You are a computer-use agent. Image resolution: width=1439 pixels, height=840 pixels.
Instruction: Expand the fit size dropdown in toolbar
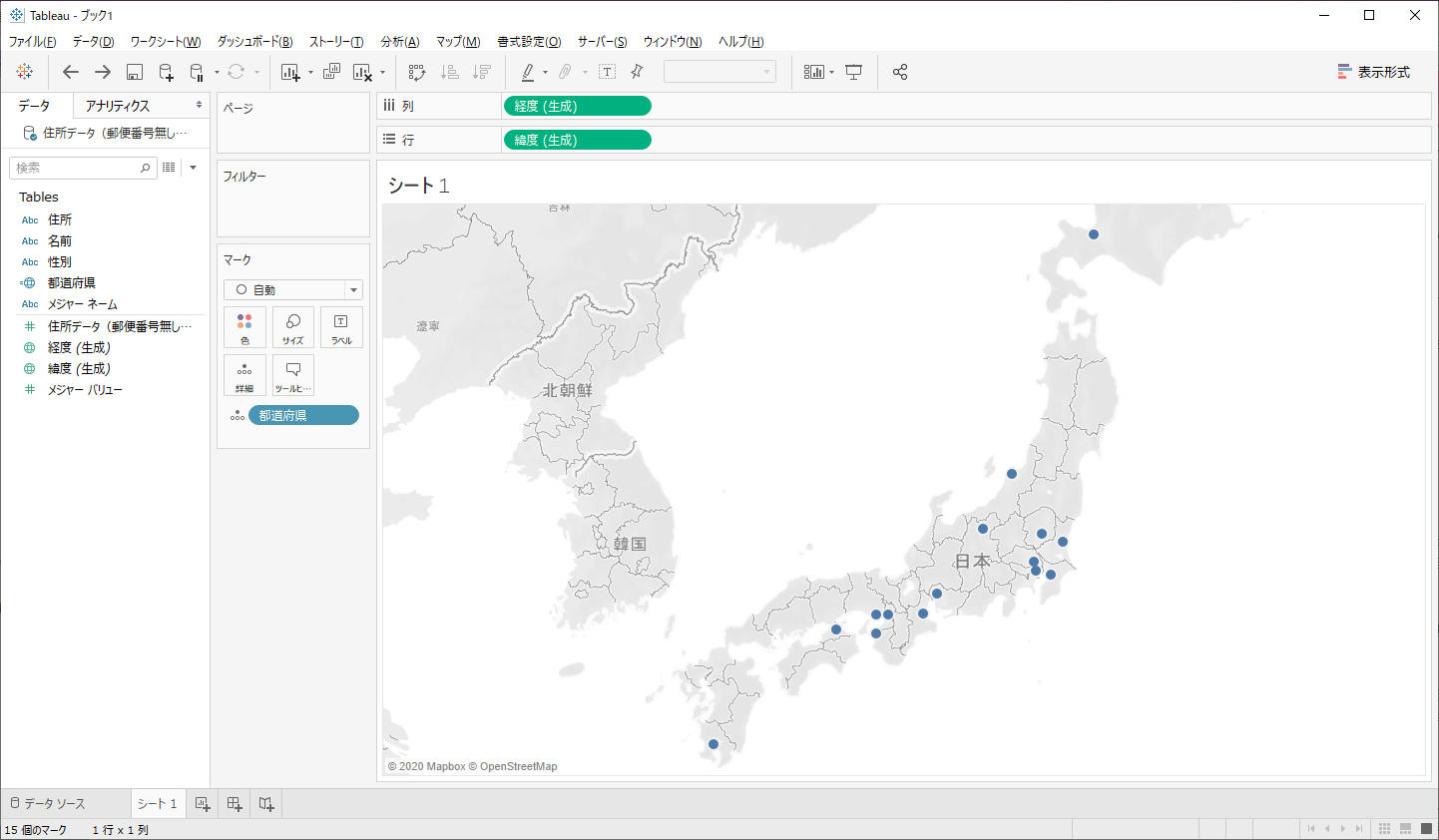pyautogui.click(x=719, y=72)
